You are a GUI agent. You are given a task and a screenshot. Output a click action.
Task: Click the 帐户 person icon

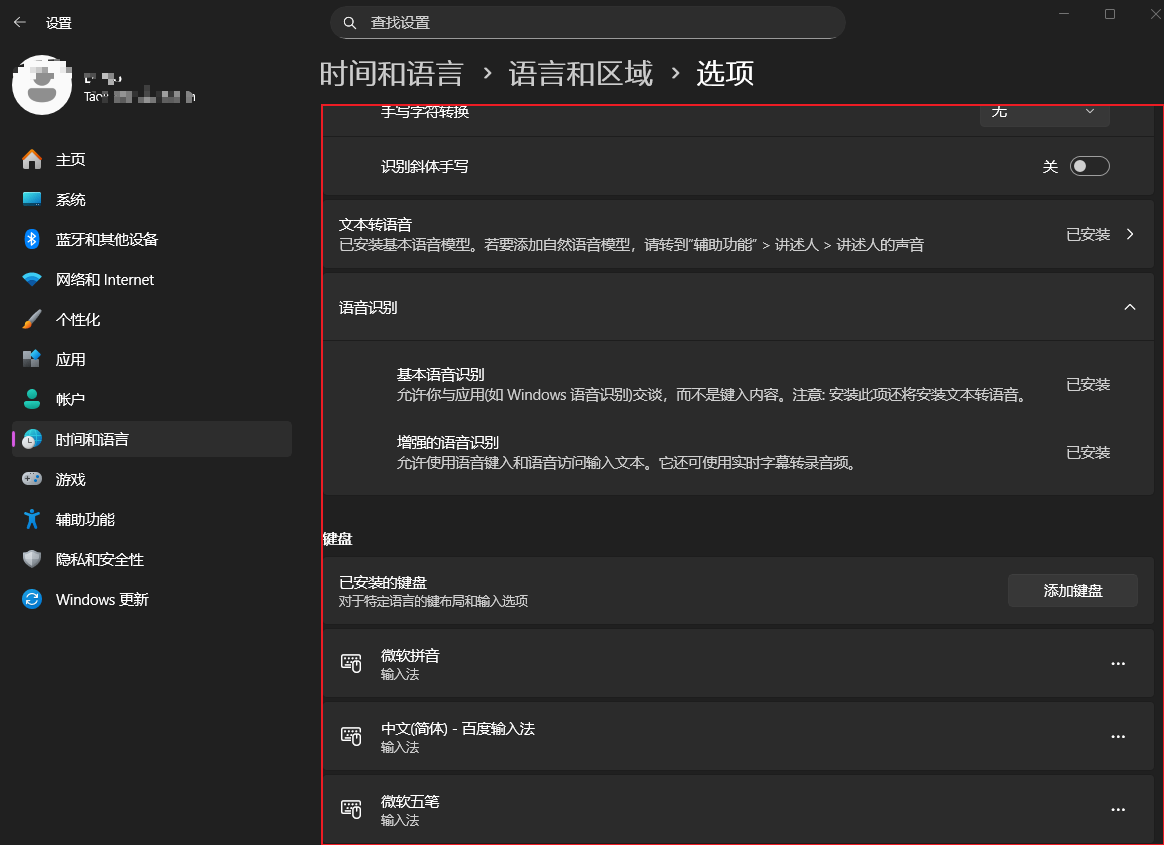(x=32, y=399)
